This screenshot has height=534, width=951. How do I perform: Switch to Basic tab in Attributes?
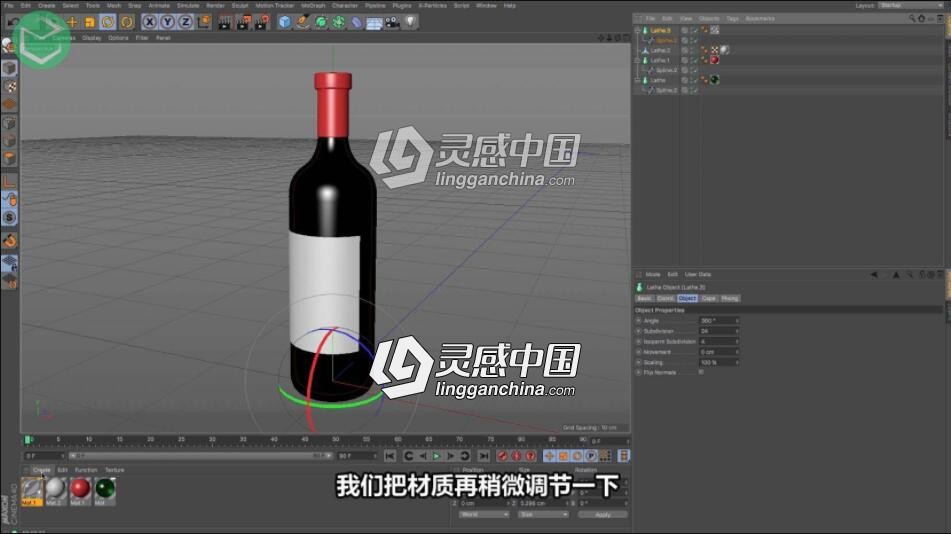pos(644,299)
